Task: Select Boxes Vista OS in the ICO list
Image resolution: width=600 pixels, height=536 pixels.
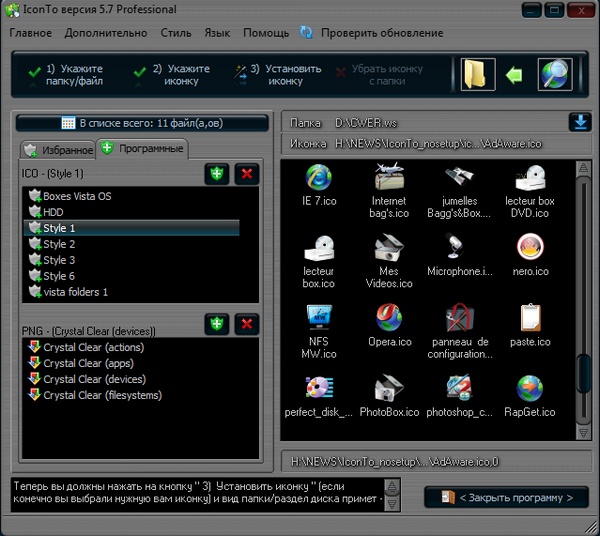Action: [x=77, y=196]
